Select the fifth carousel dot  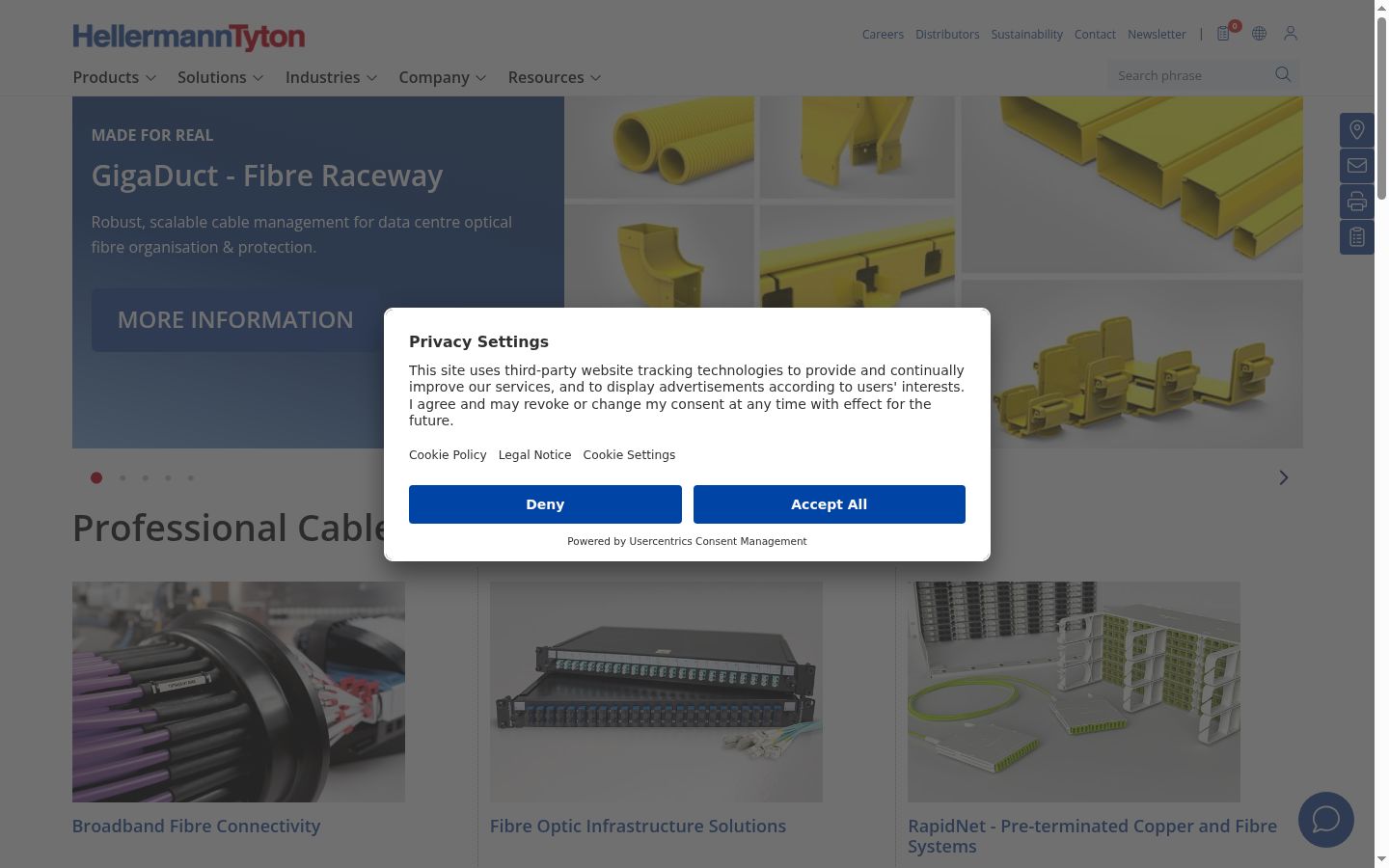point(191,478)
